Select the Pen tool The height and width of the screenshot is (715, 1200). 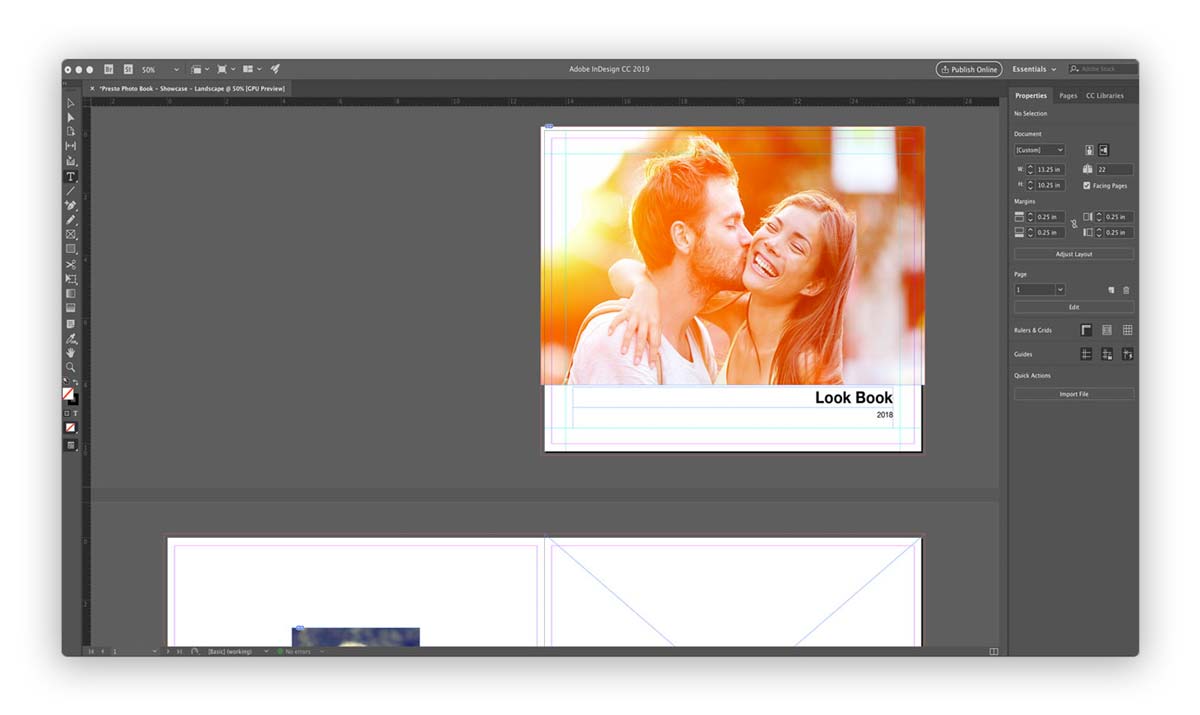(x=71, y=205)
